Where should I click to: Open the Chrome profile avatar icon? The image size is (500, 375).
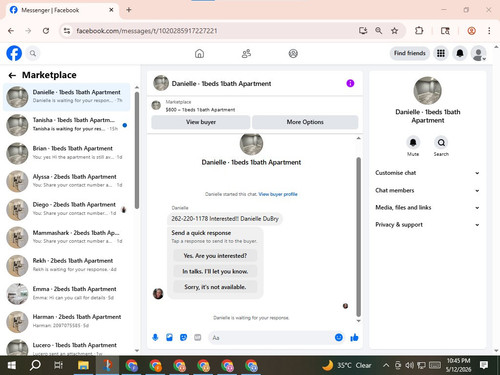coord(471,31)
